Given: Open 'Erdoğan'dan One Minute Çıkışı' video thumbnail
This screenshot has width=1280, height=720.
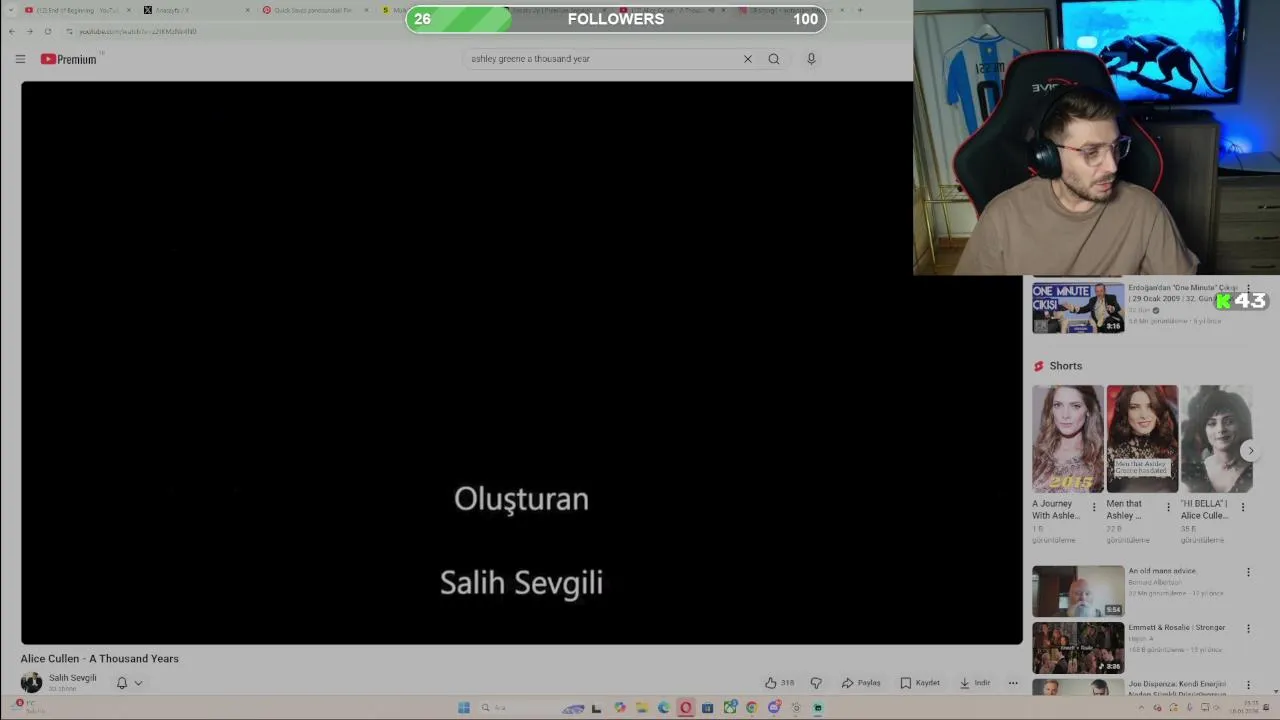Looking at the screenshot, I should (x=1078, y=308).
